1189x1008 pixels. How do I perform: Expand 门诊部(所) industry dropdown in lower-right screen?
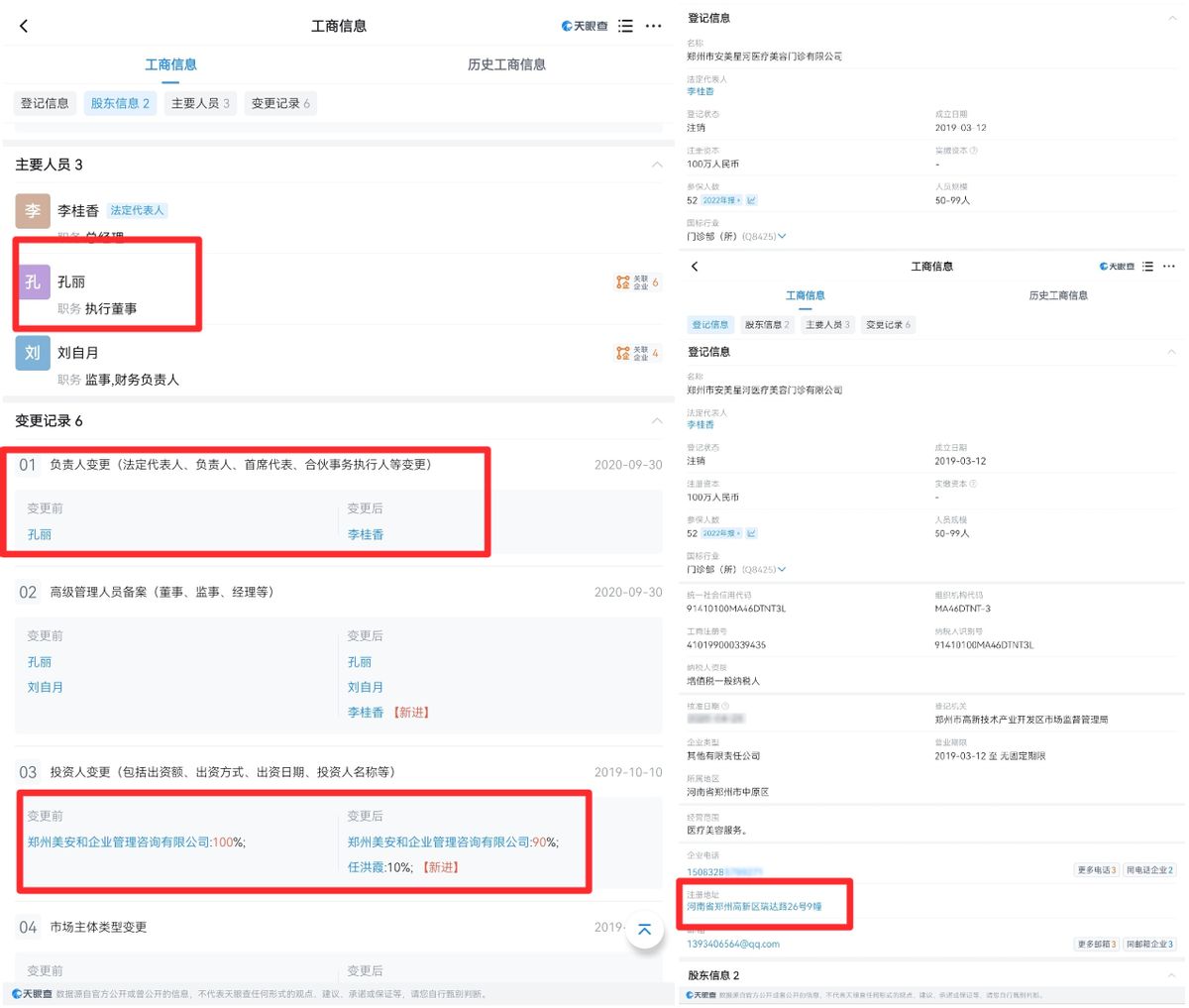coord(782,570)
